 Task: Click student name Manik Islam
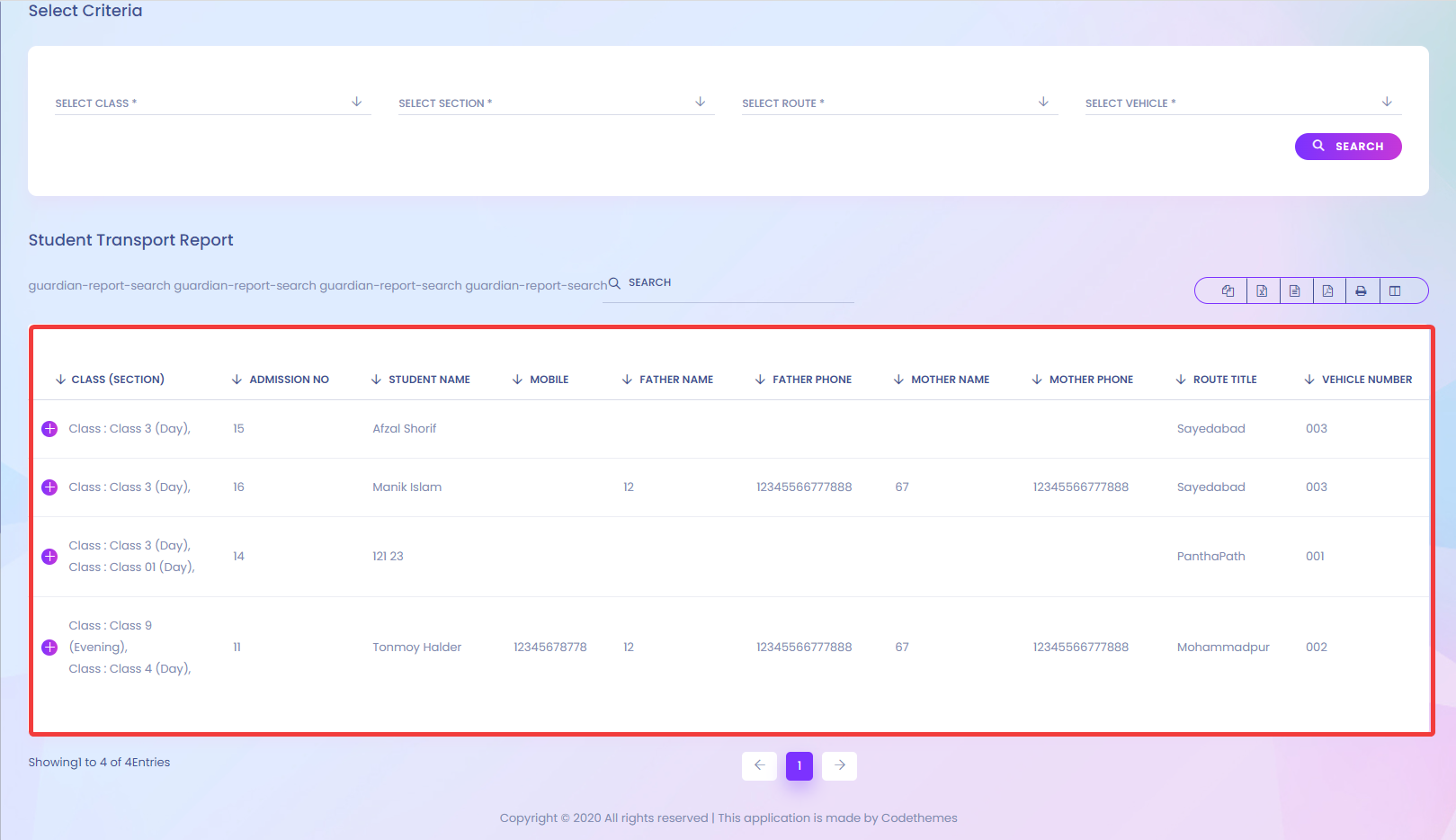click(x=407, y=487)
